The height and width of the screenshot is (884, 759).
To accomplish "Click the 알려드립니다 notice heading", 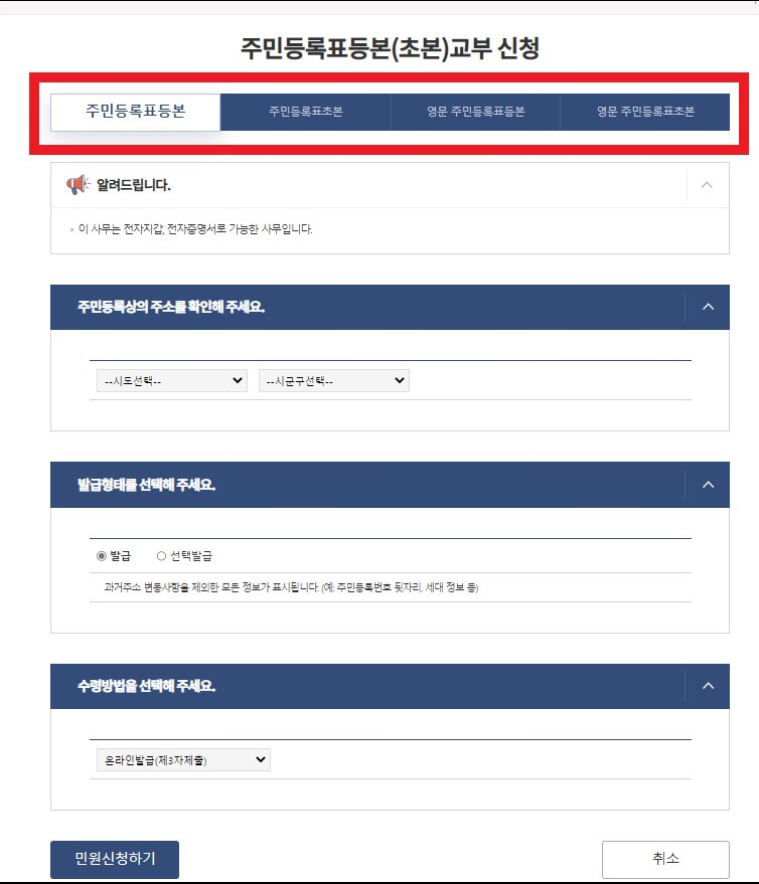I will 133,185.
